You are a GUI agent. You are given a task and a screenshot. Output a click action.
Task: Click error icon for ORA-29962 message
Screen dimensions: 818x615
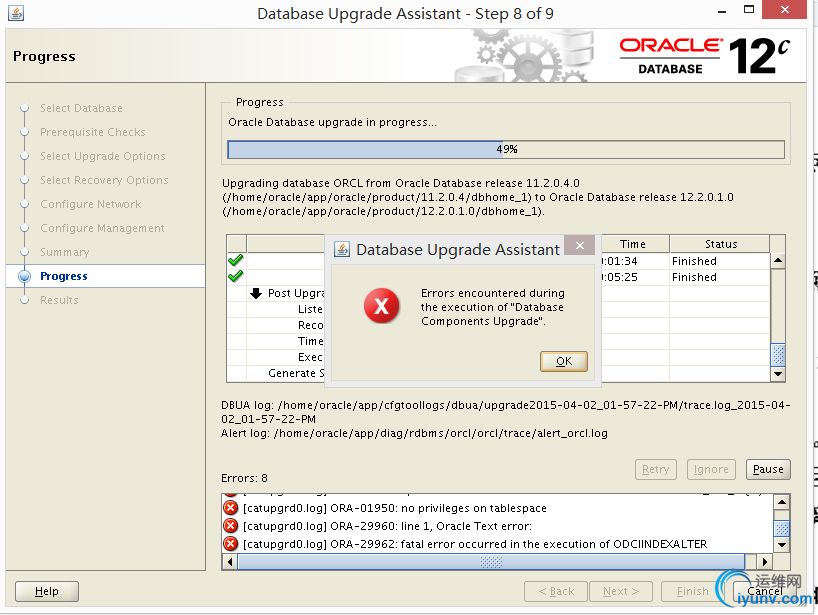(230, 544)
